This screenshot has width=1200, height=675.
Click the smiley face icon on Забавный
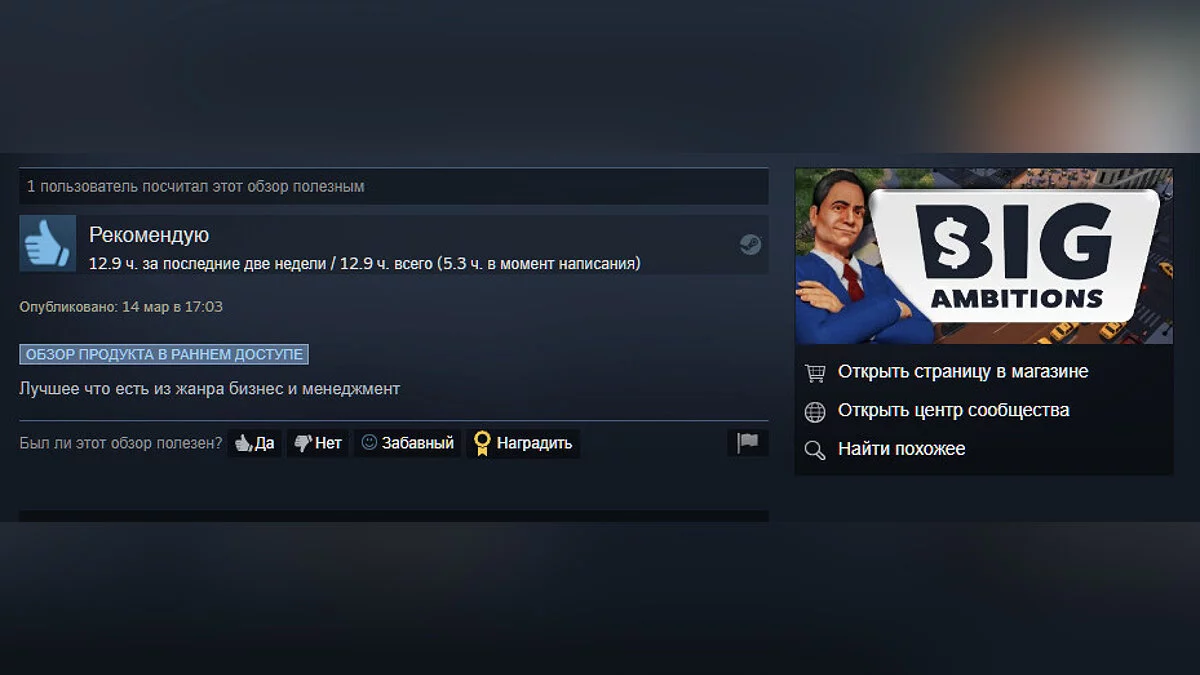[369, 442]
